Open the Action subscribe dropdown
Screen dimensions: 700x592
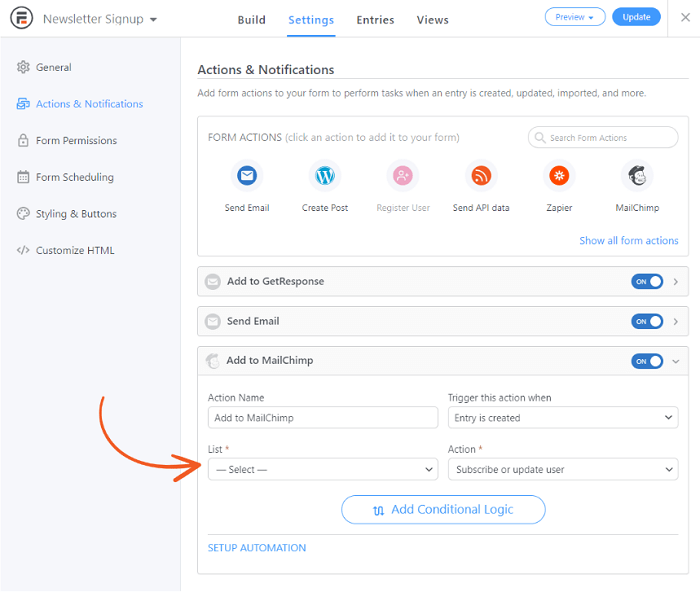pos(563,469)
